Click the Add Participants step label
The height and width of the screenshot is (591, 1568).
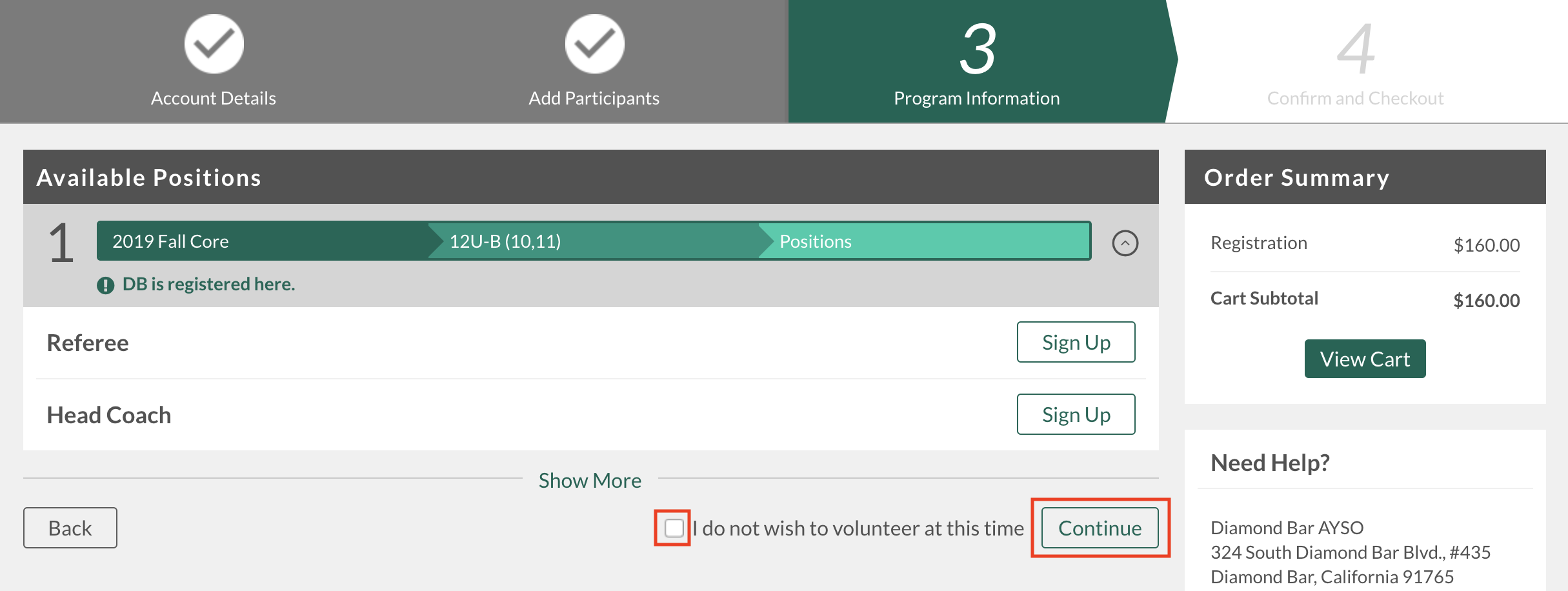(594, 98)
